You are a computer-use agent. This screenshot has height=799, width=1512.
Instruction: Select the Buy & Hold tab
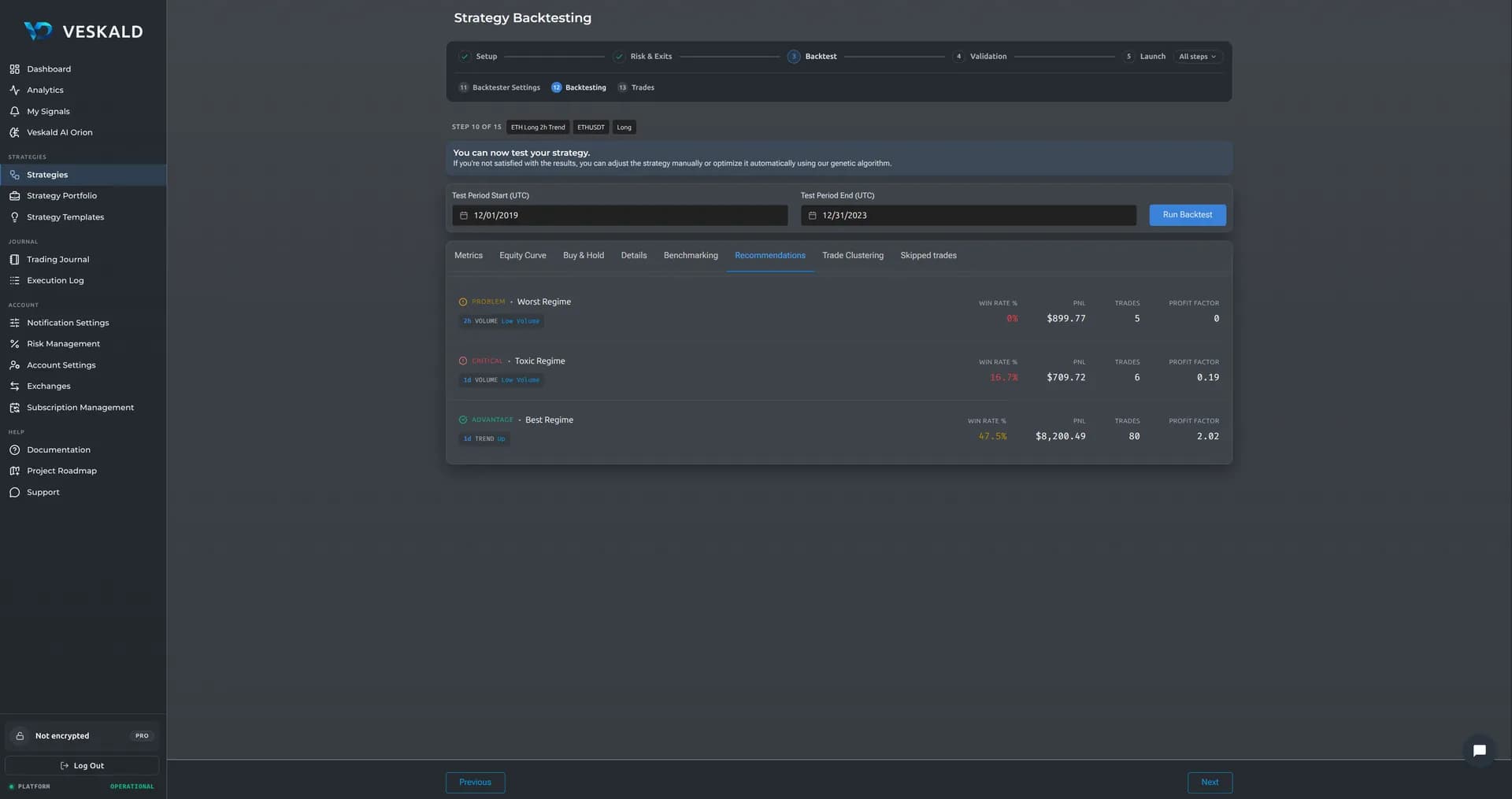click(584, 256)
